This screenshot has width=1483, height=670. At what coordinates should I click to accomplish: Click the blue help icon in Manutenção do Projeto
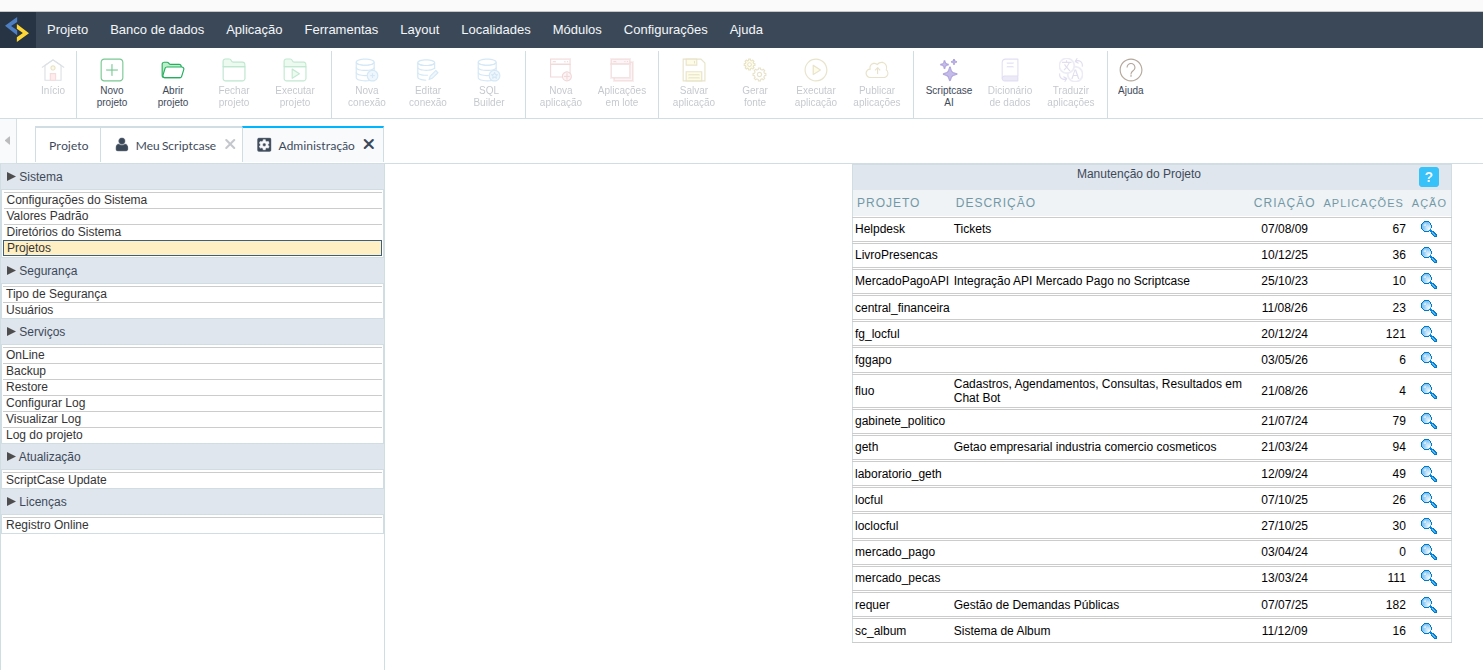click(x=1428, y=177)
